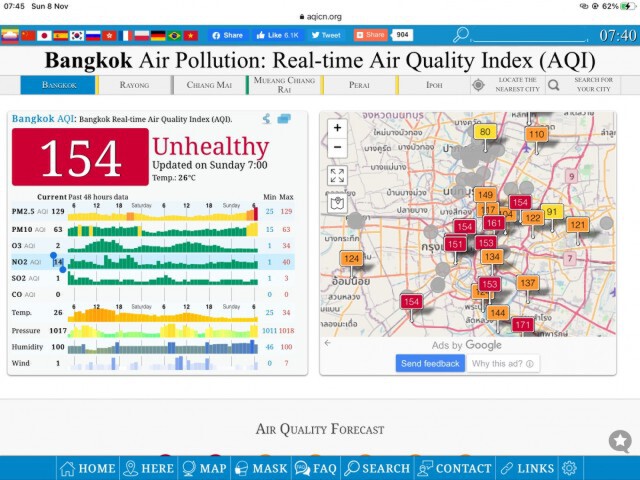Click the Humidity history chart
The width and height of the screenshot is (640, 480).
pyautogui.click(x=163, y=347)
